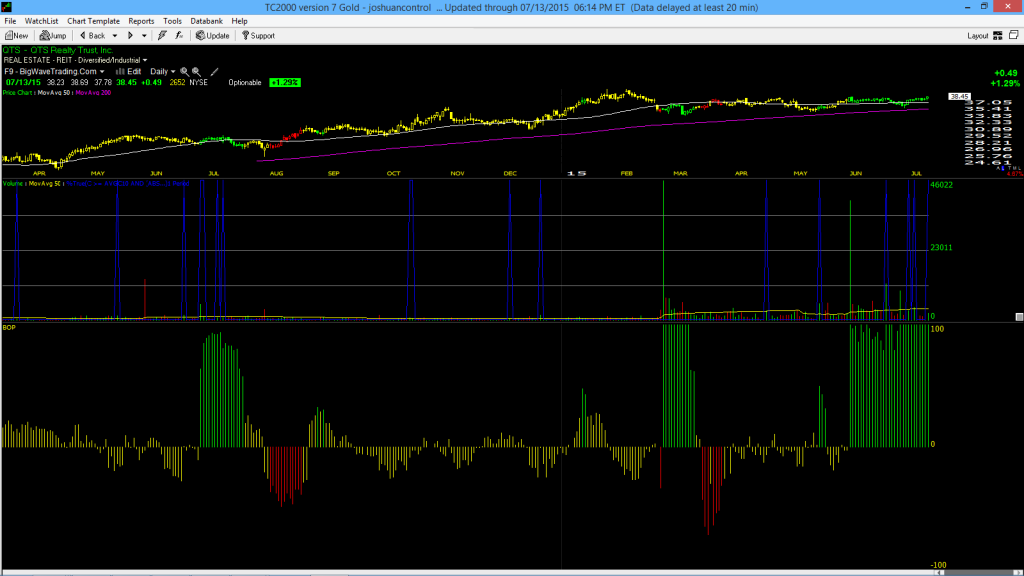Open the Chart Template menu
The width and height of the screenshot is (1024, 576).
click(93, 21)
